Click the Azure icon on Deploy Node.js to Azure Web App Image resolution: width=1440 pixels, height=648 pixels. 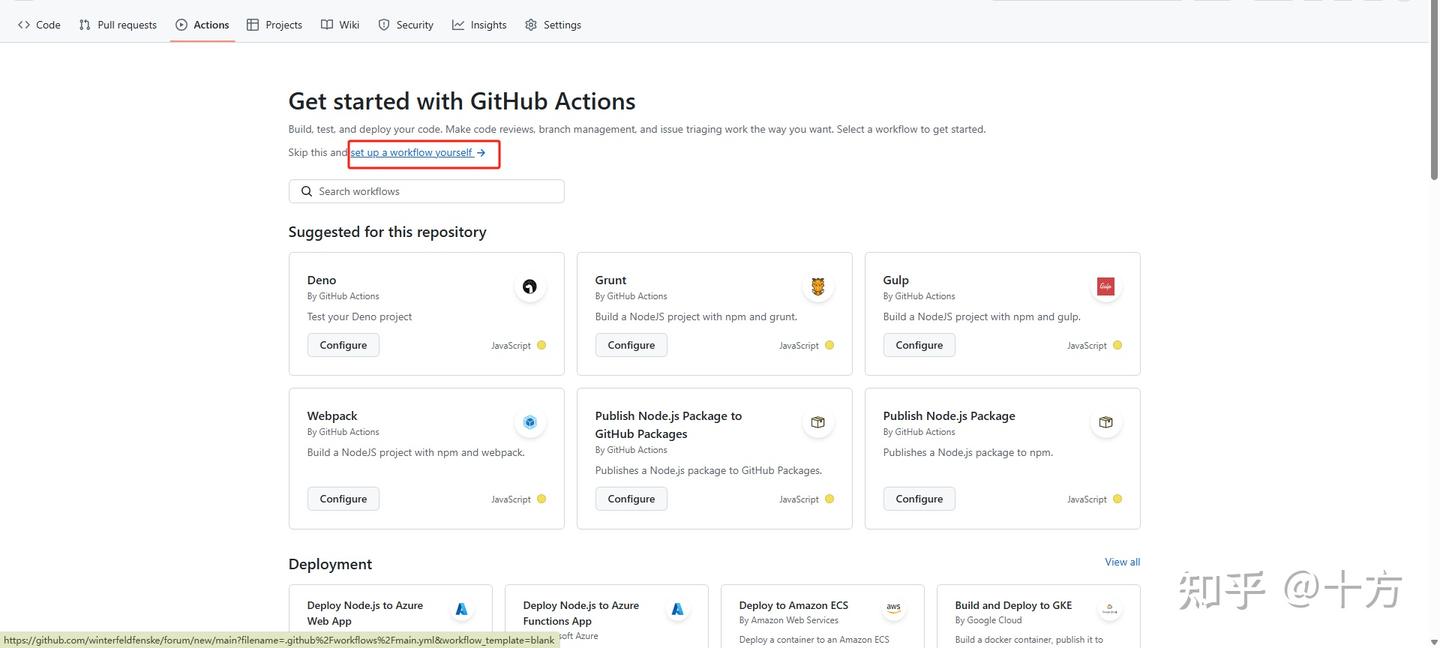461,609
